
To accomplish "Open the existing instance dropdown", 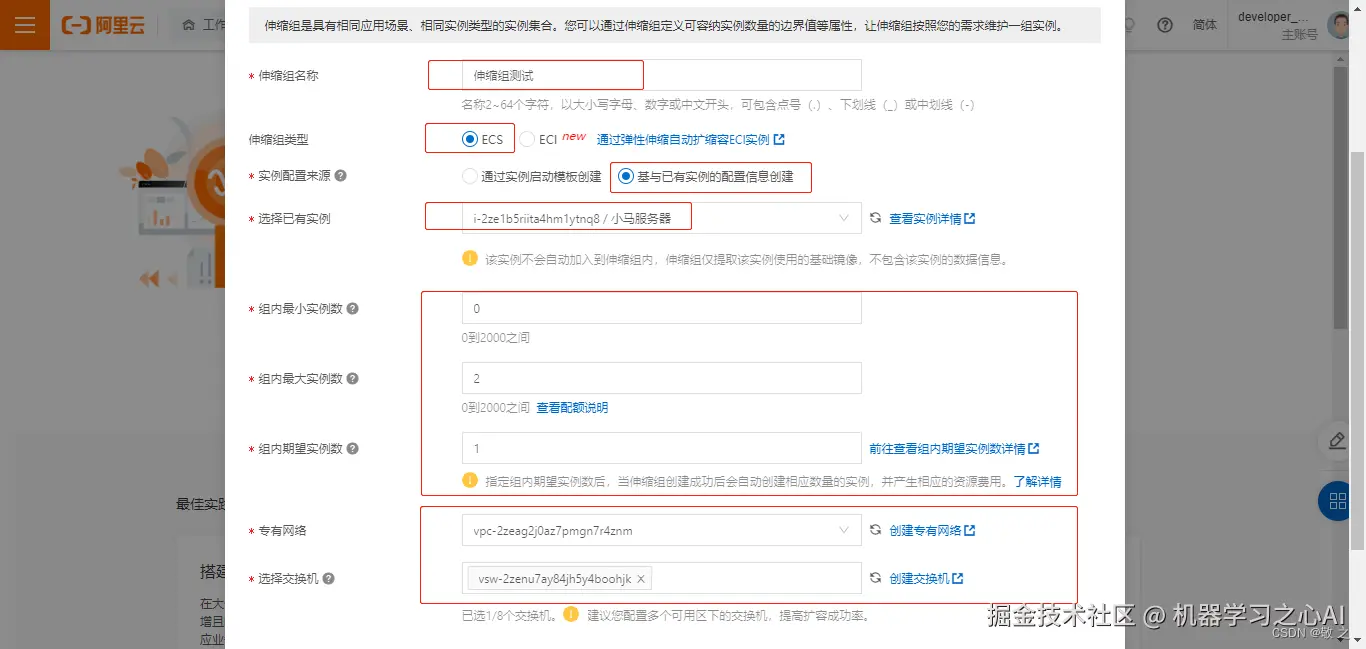I will (x=845, y=216).
